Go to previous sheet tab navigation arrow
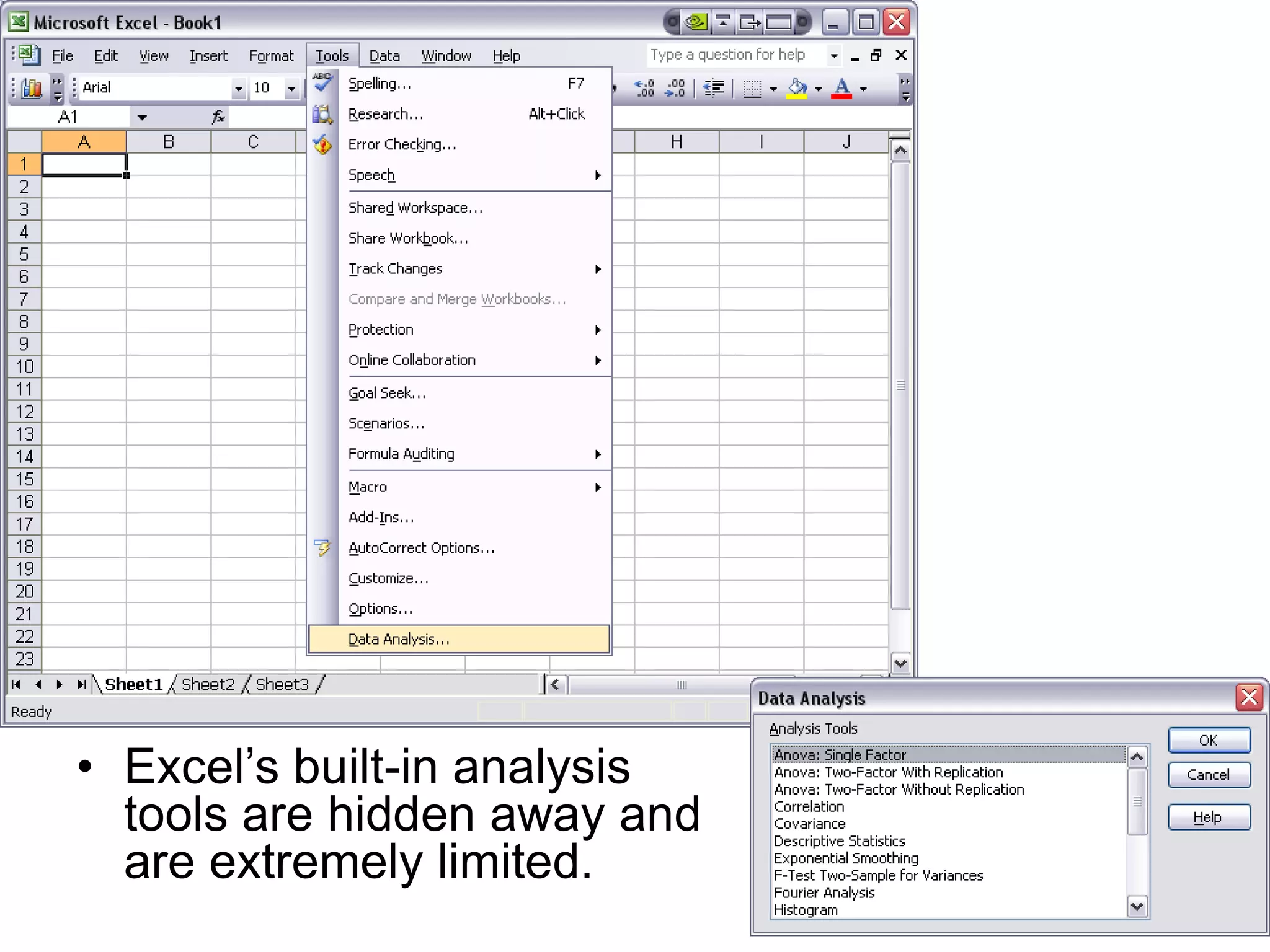 tap(38, 684)
